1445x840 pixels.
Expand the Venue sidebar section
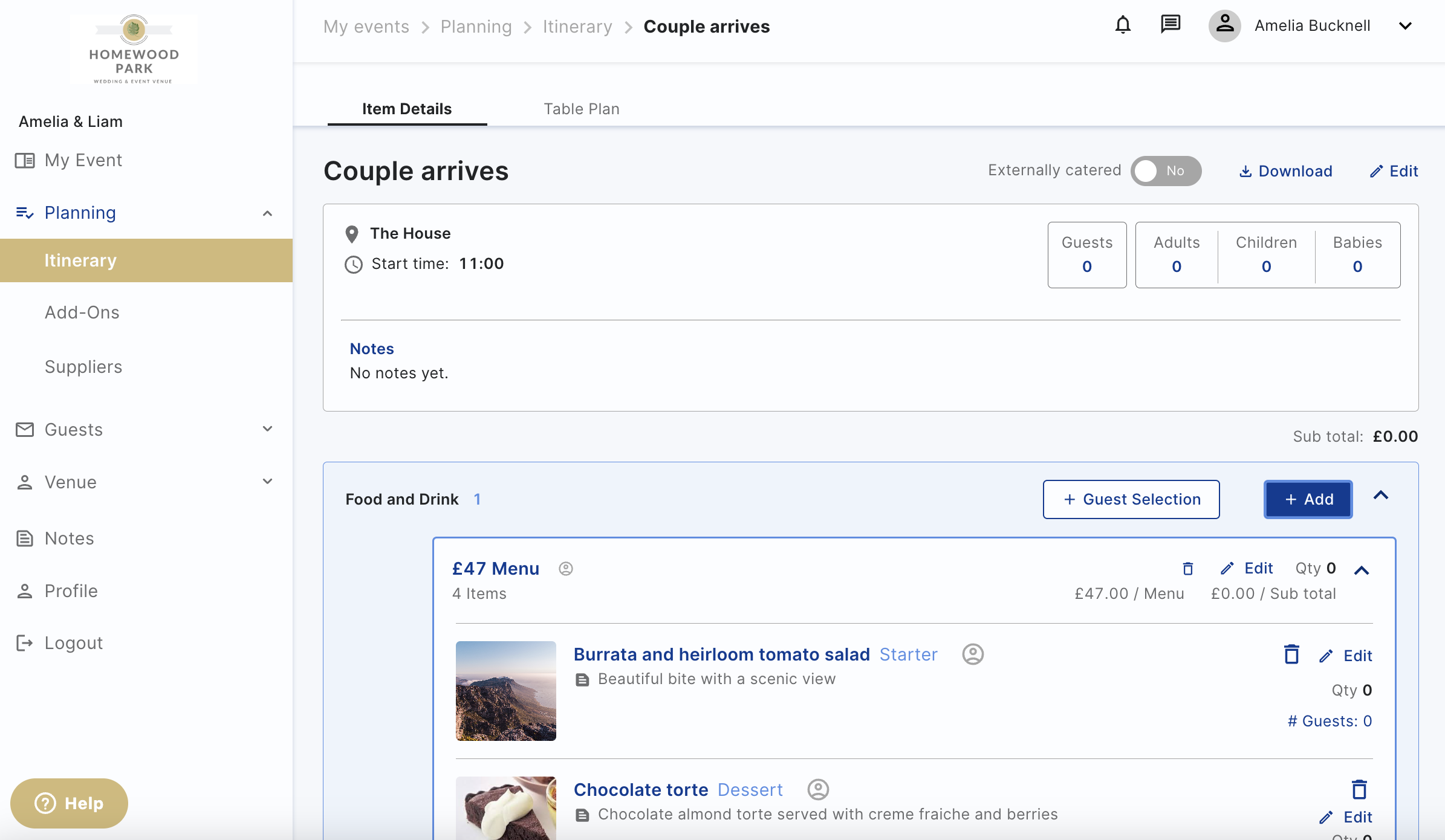point(267,482)
